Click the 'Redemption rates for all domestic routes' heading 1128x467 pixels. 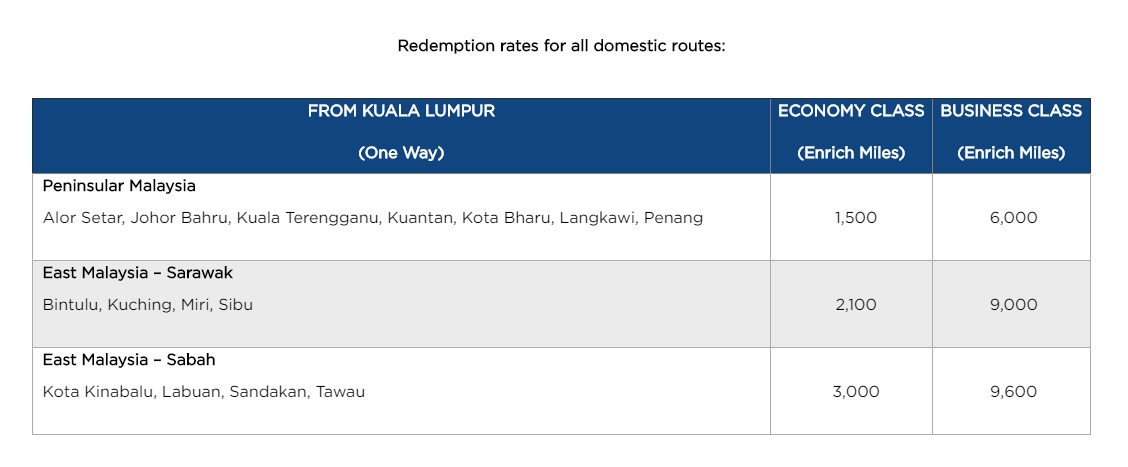[x=561, y=46]
